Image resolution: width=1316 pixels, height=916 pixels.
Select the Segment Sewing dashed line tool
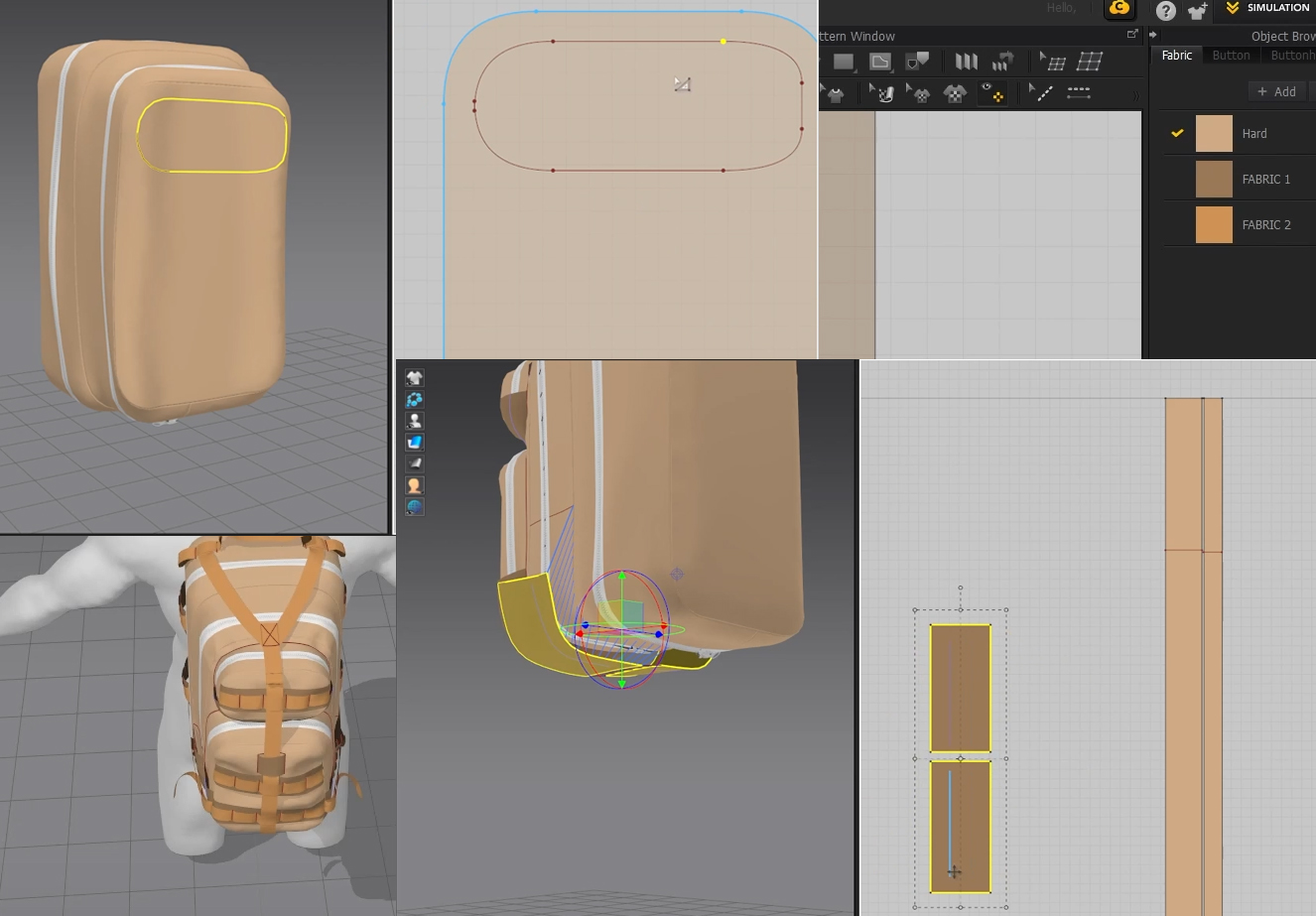(1079, 93)
